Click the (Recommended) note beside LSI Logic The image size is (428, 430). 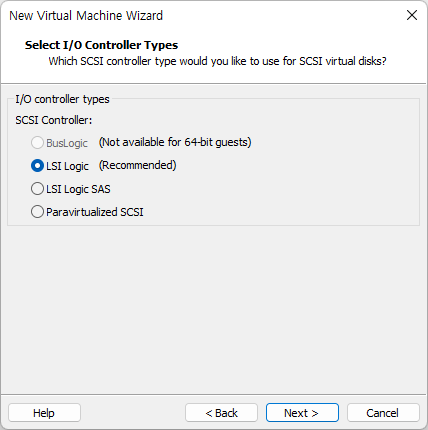[x=138, y=165]
